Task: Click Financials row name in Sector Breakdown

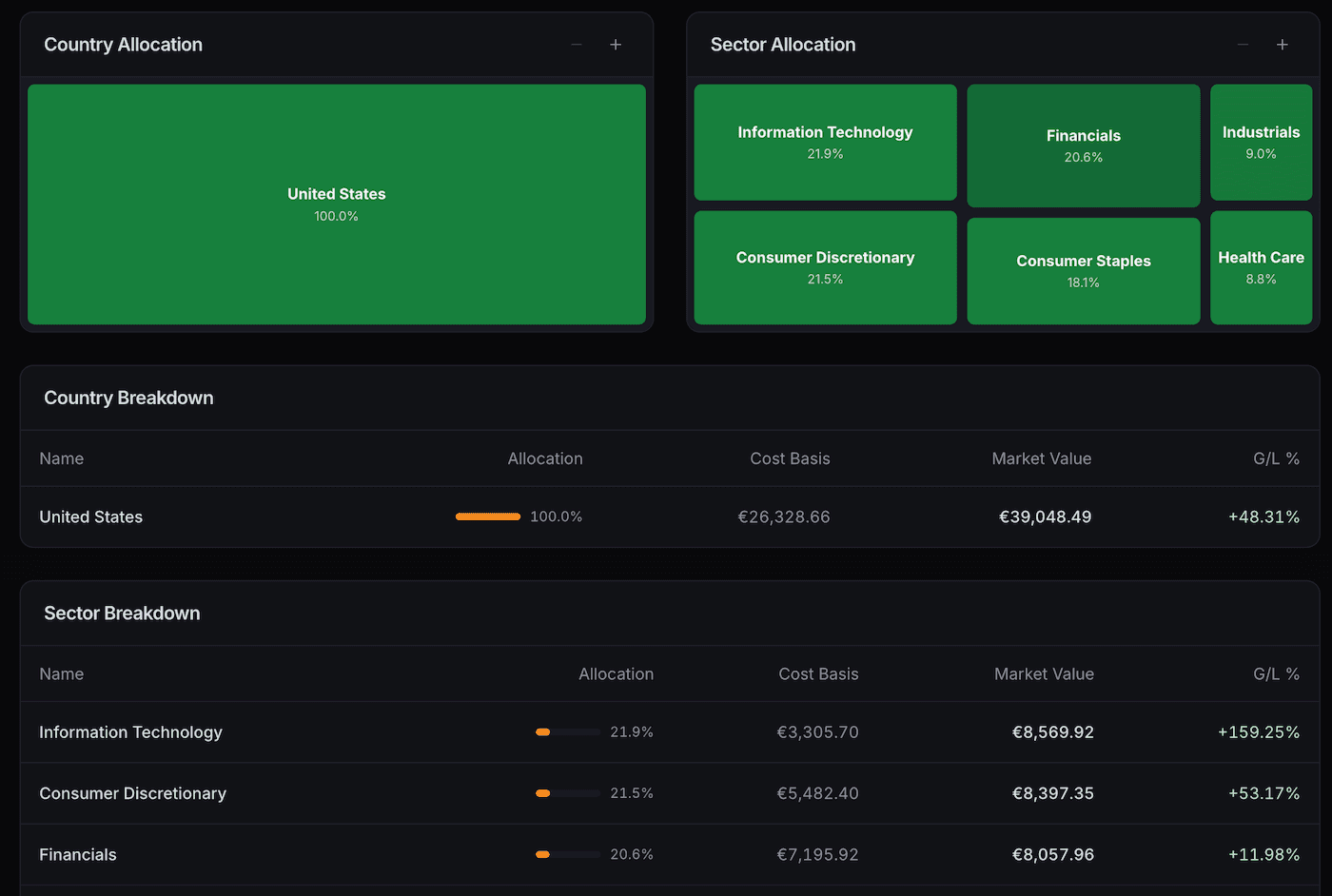Action: click(78, 854)
